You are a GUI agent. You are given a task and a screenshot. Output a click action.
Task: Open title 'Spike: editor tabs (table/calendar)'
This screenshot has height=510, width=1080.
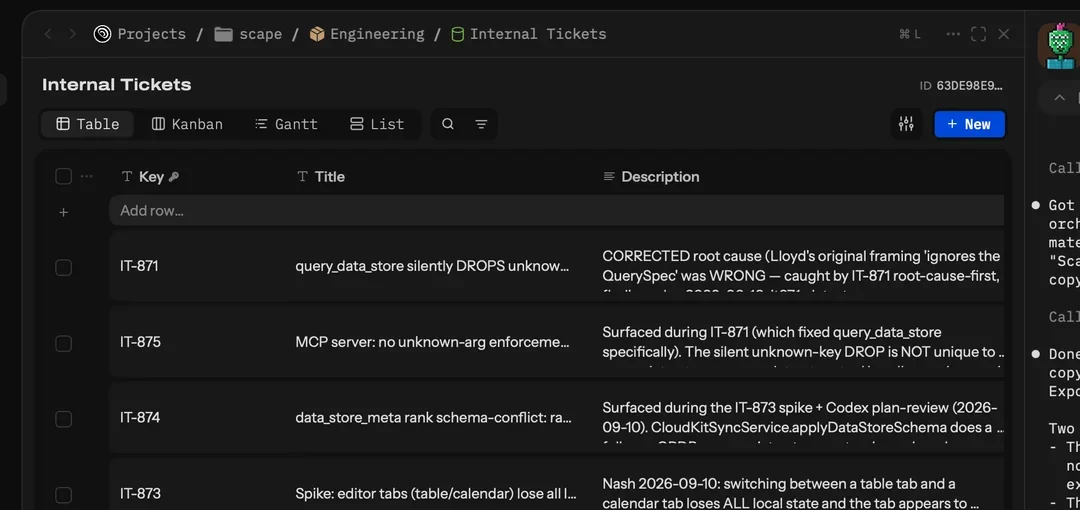point(436,493)
